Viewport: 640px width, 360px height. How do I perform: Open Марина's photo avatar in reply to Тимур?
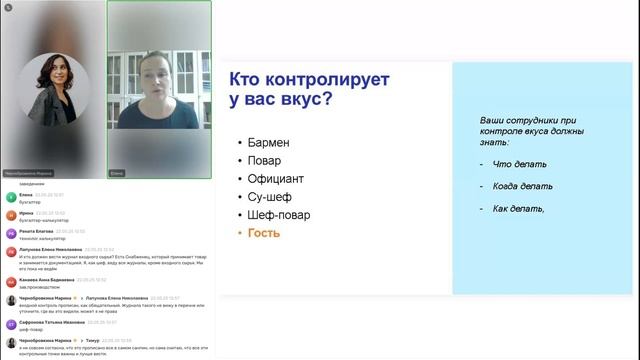[11, 343]
